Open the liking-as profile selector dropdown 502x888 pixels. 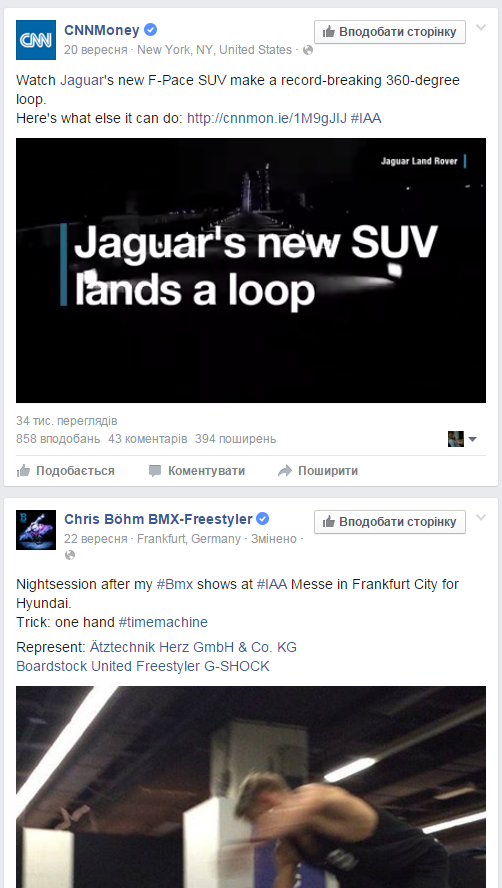point(462,439)
